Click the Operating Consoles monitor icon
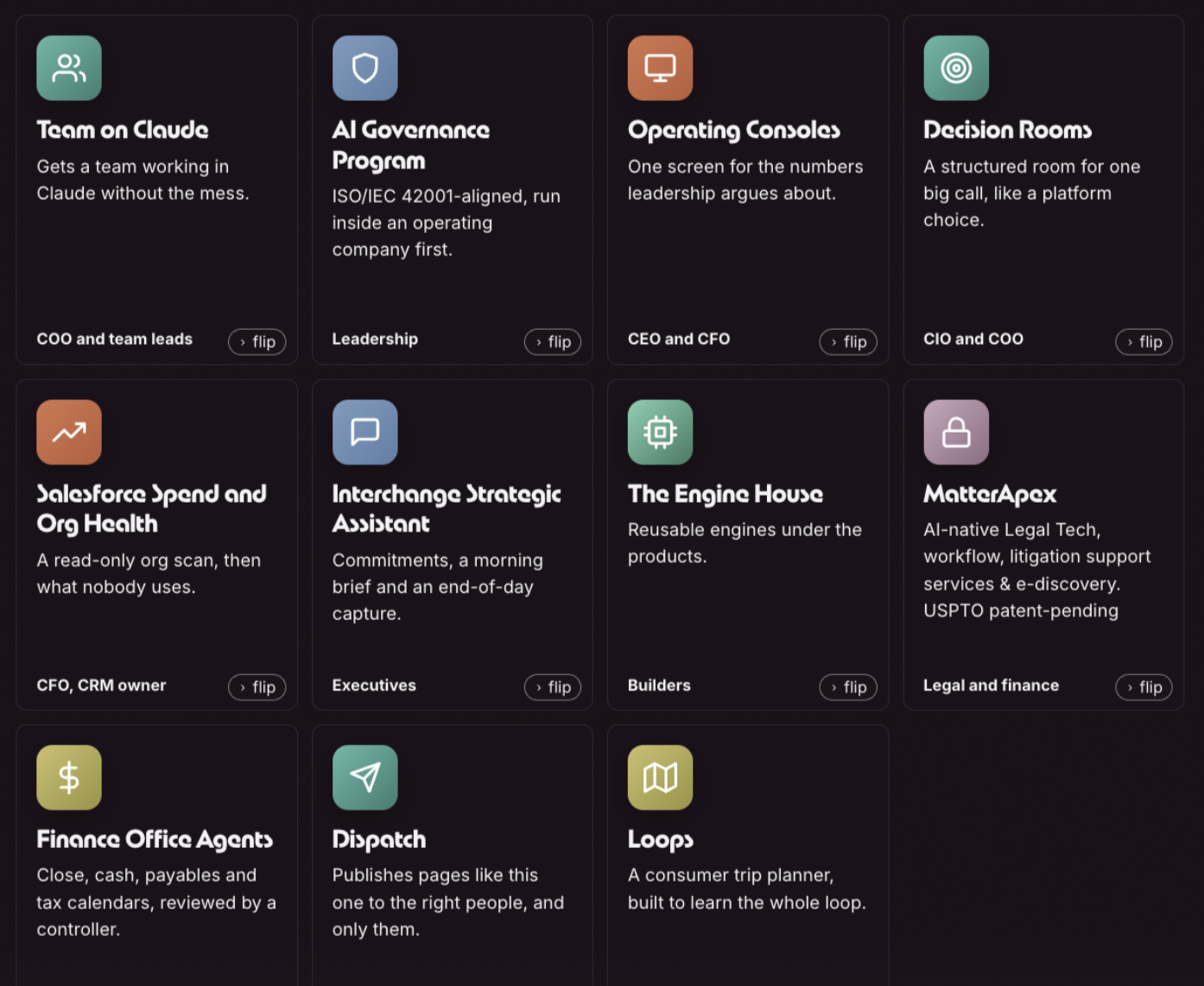Viewport: 1204px width, 986px height. 661,68
